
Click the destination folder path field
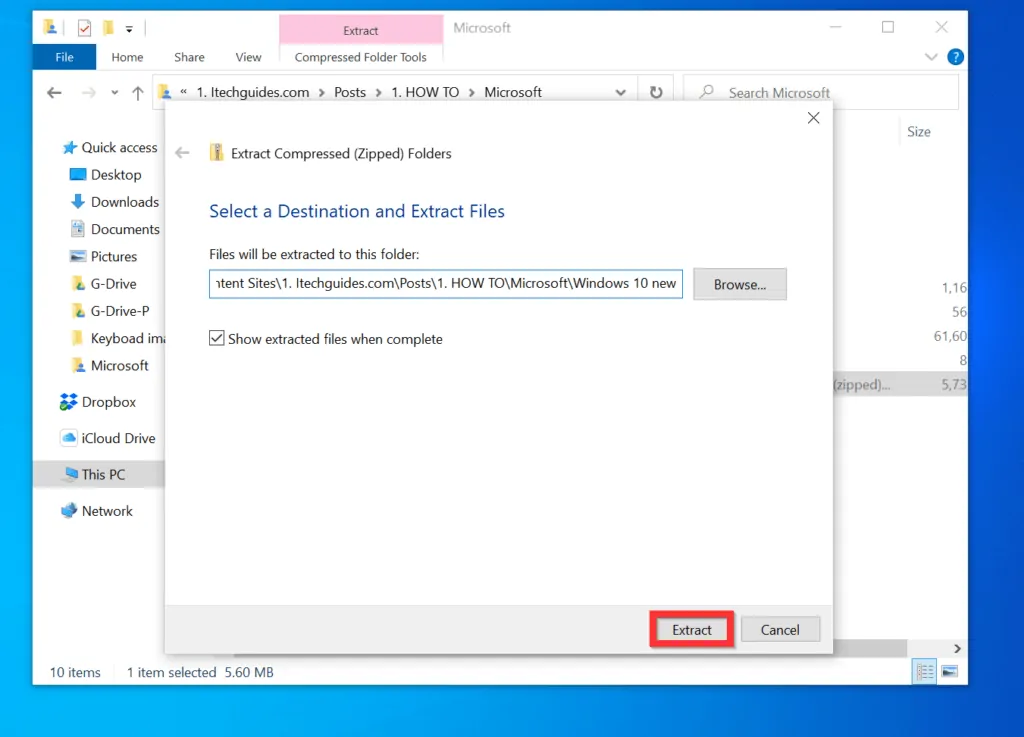(446, 283)
